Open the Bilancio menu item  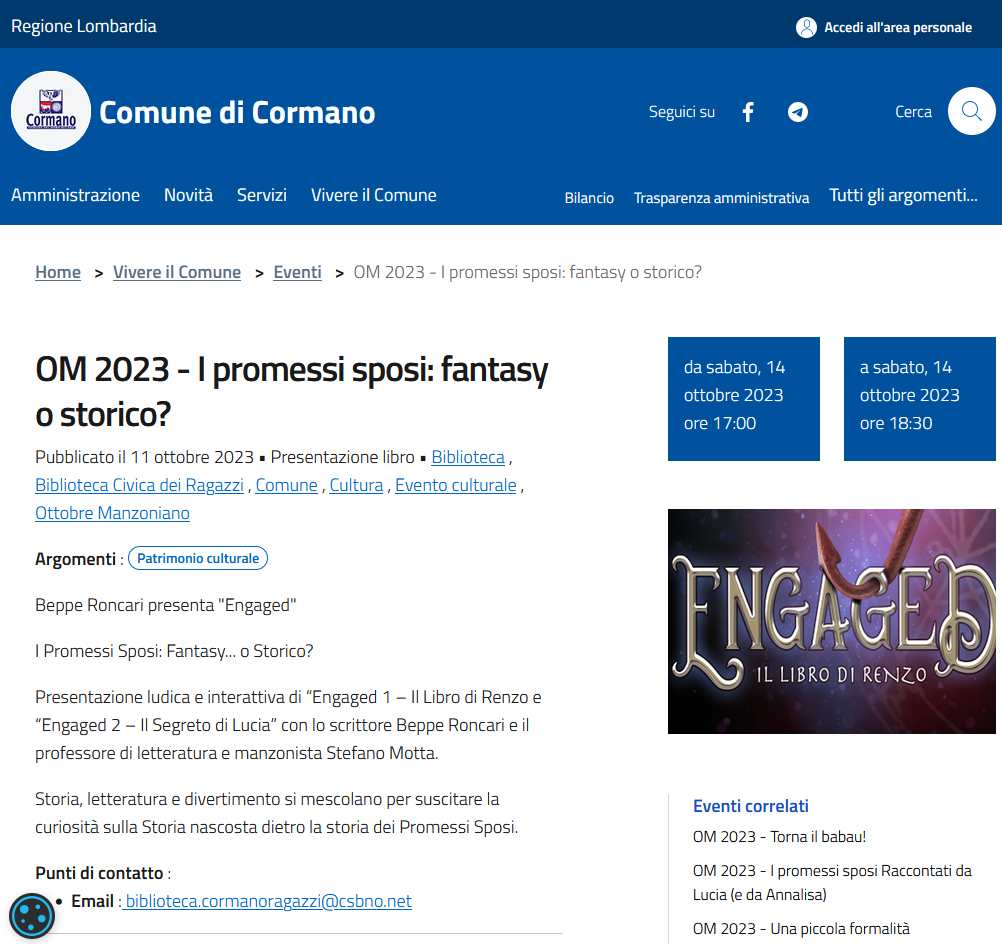(x=589, y=198)
